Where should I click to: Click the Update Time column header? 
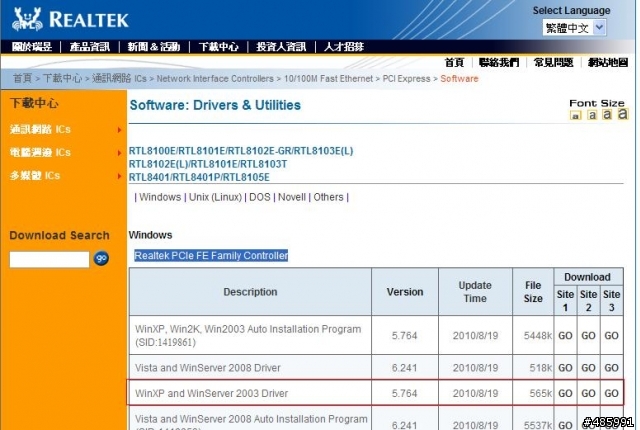click(475, 292)
